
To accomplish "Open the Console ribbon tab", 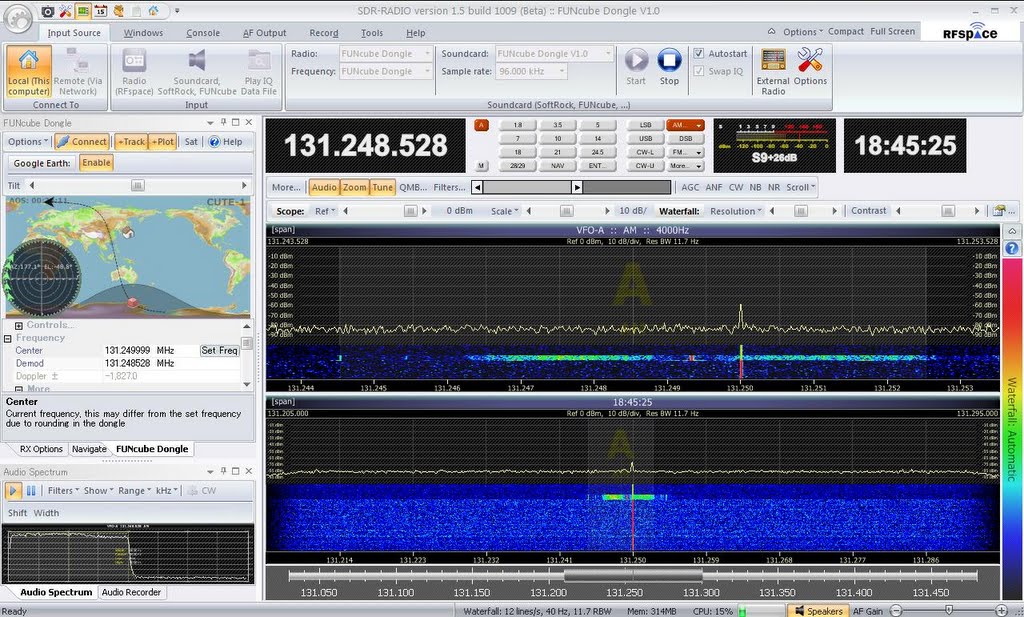I will [x=203, y=33].
